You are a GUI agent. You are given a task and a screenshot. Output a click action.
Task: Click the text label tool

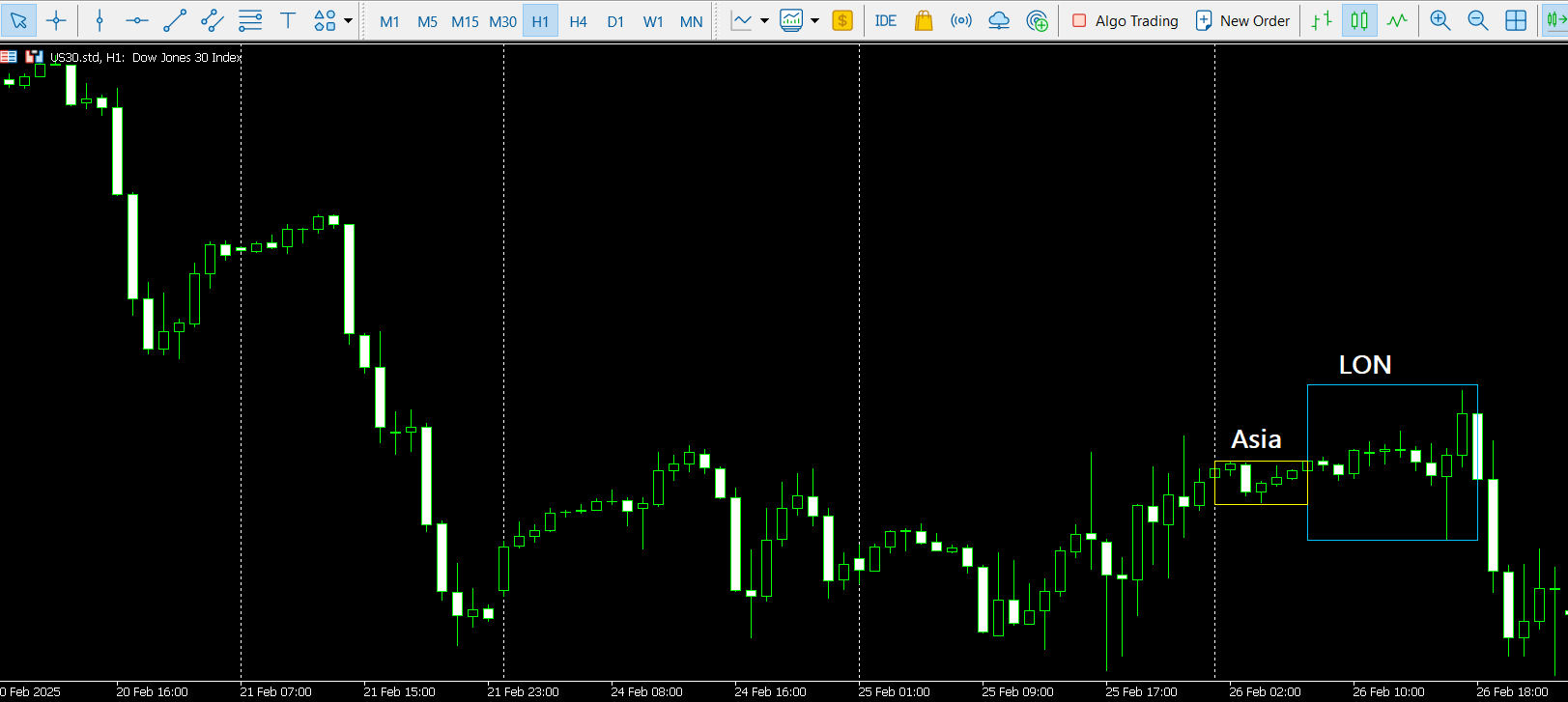[x=288, y=20]
